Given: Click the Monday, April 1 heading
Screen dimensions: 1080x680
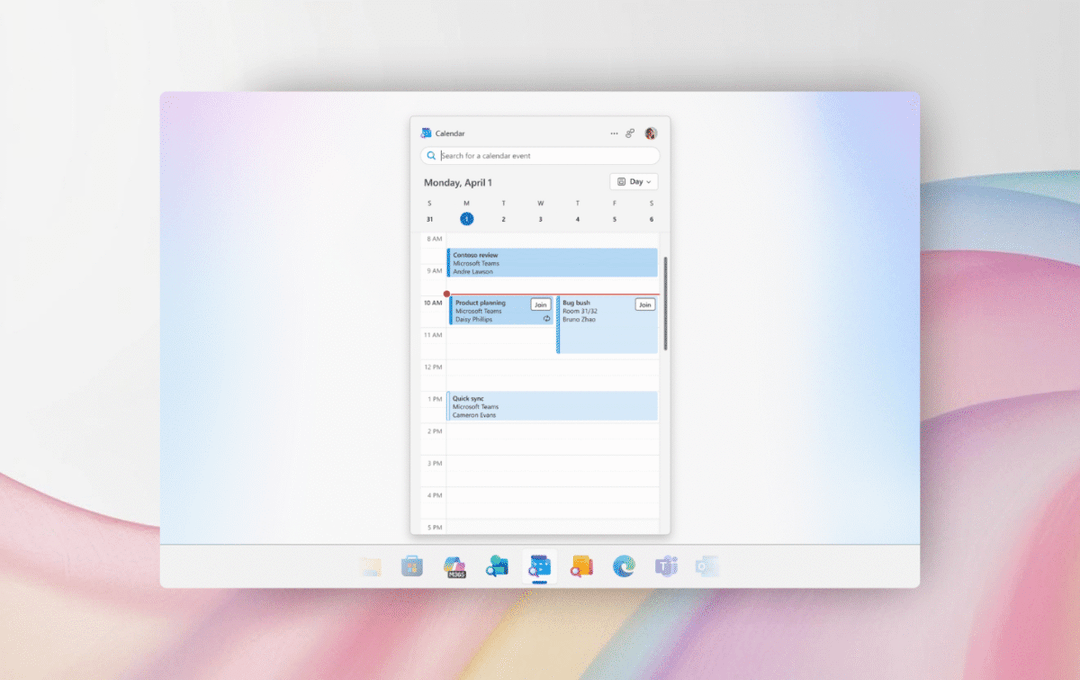Looking at the screenshot, I should (x=457, y=181).
